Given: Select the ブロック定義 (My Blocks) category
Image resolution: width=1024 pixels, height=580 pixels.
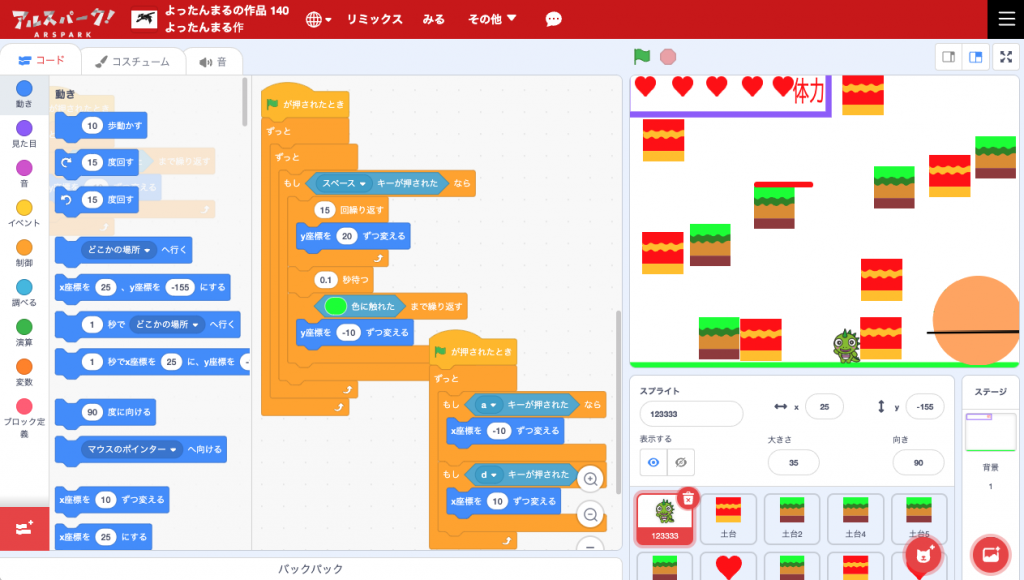Looking at the screenshot, I should (24, 418).
